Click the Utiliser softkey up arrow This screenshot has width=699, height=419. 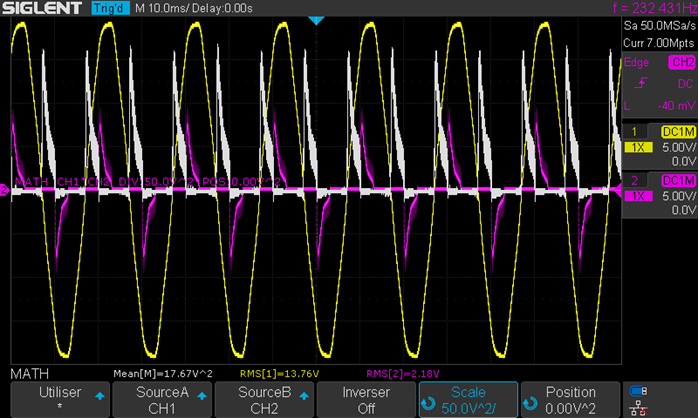[x=100, y=396]
